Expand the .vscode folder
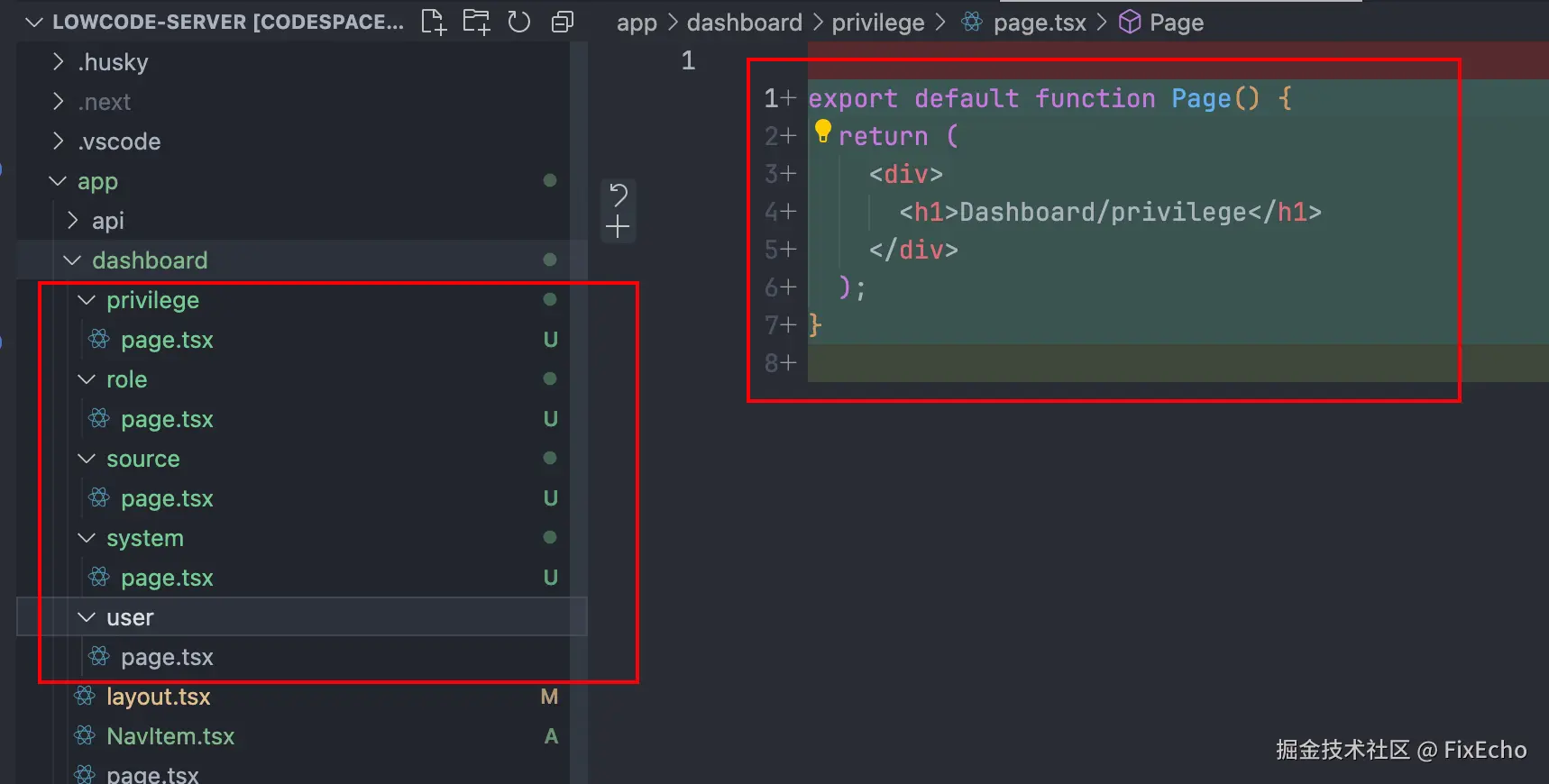The height and width of the screenshot is (784, 1549). [59, 141]
